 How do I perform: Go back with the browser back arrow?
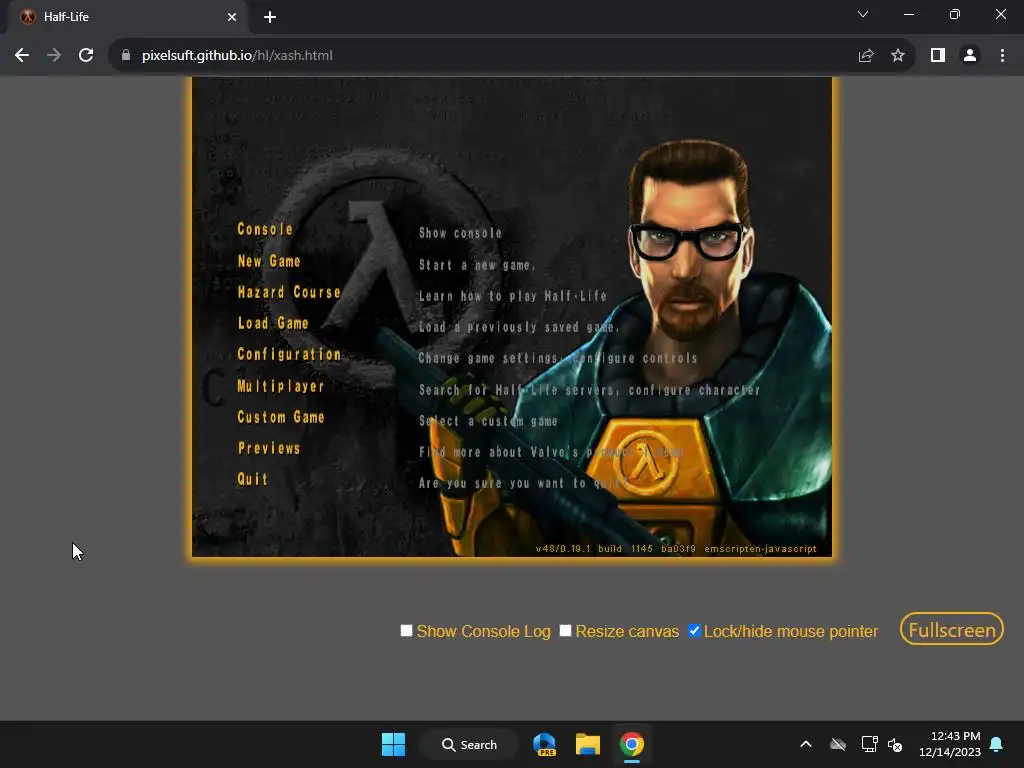coord(22,56)
